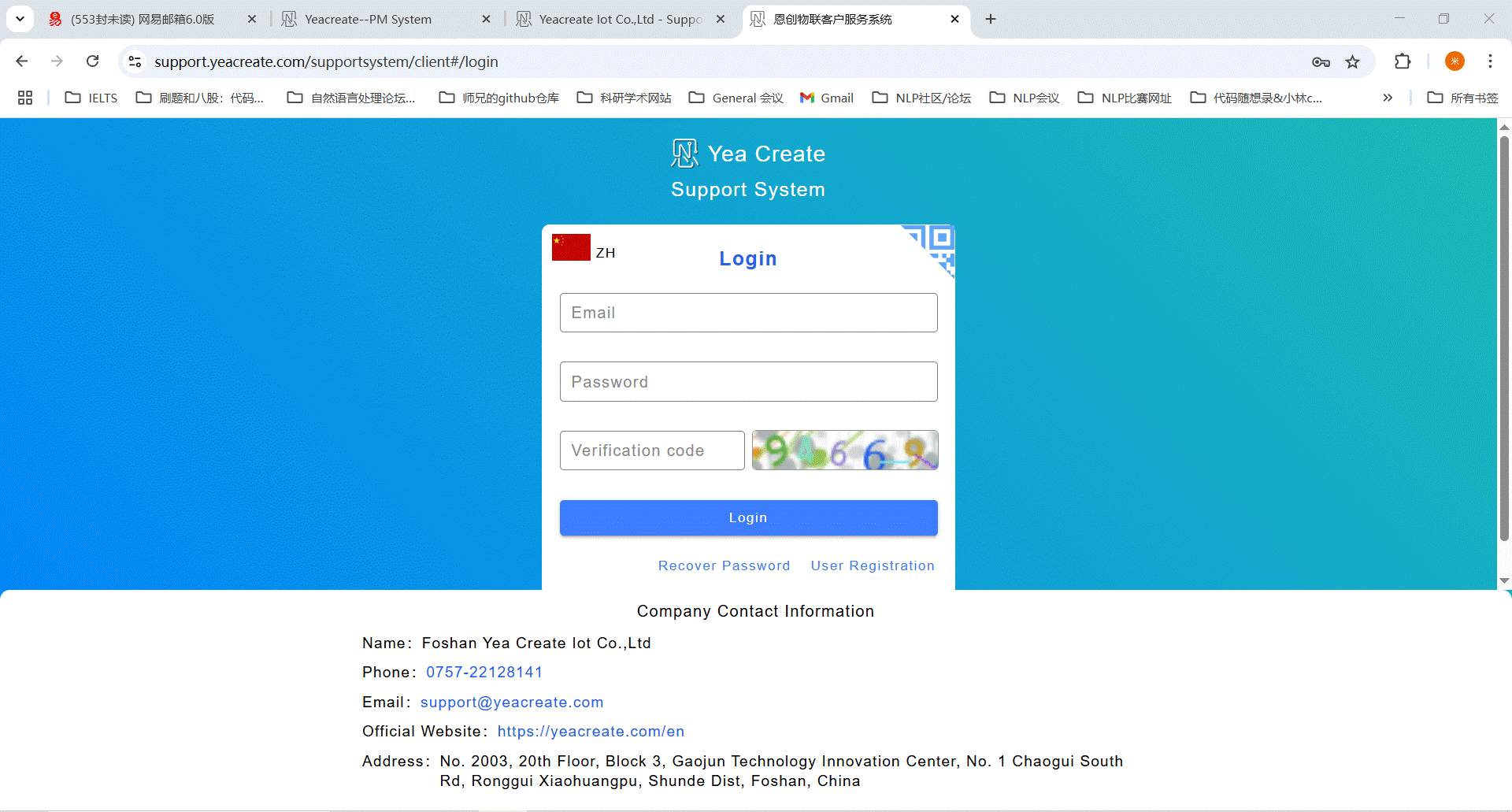Open the Recover Password link
This screenshot has width=1512, height=812.
724,565
